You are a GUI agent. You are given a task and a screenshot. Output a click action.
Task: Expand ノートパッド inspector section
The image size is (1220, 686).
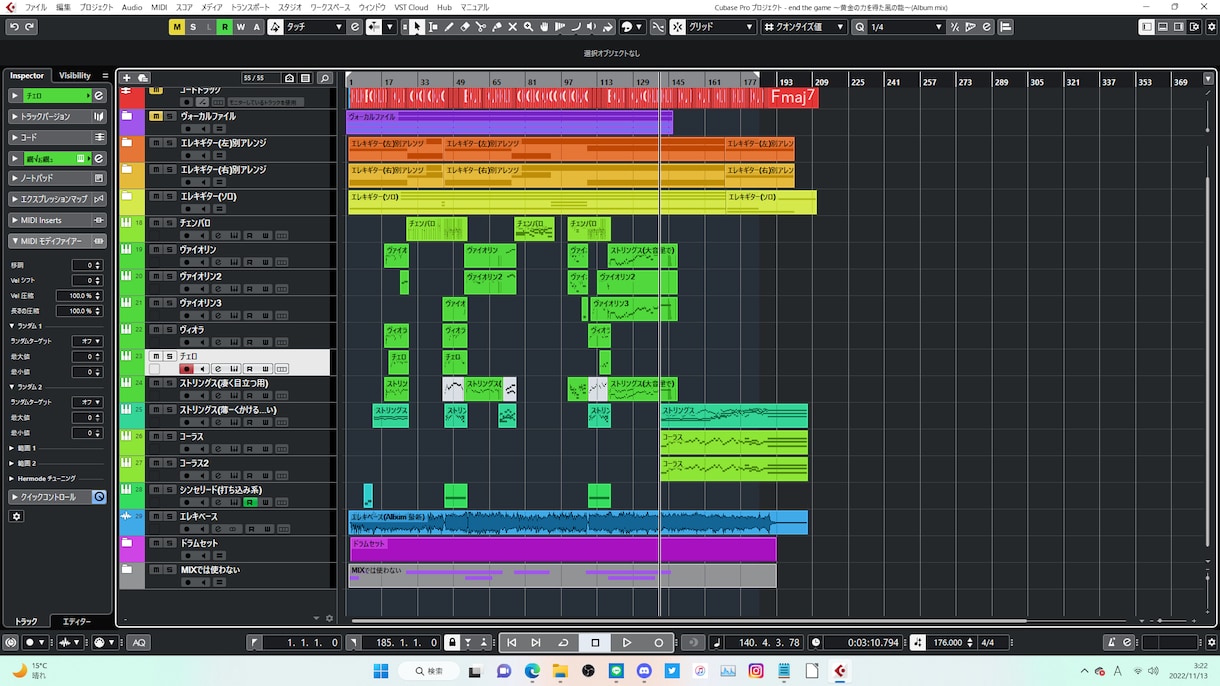(x=58, y=178)
